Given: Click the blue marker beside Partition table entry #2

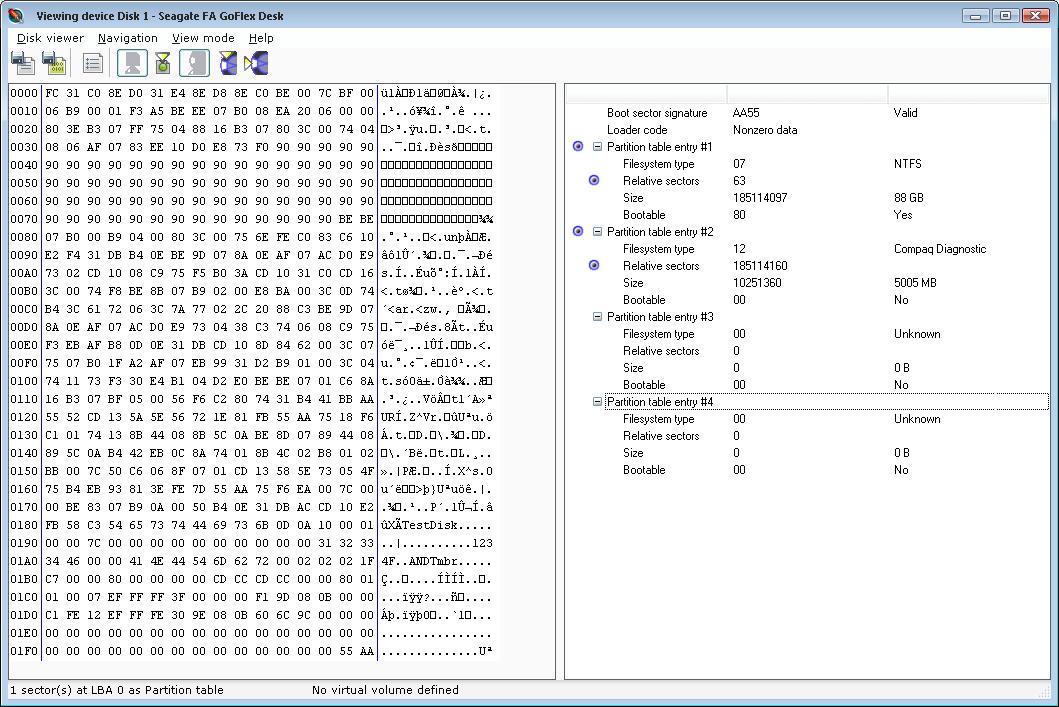Looking at the screenshot, I should pyautogui.click(x=578, y=232).
